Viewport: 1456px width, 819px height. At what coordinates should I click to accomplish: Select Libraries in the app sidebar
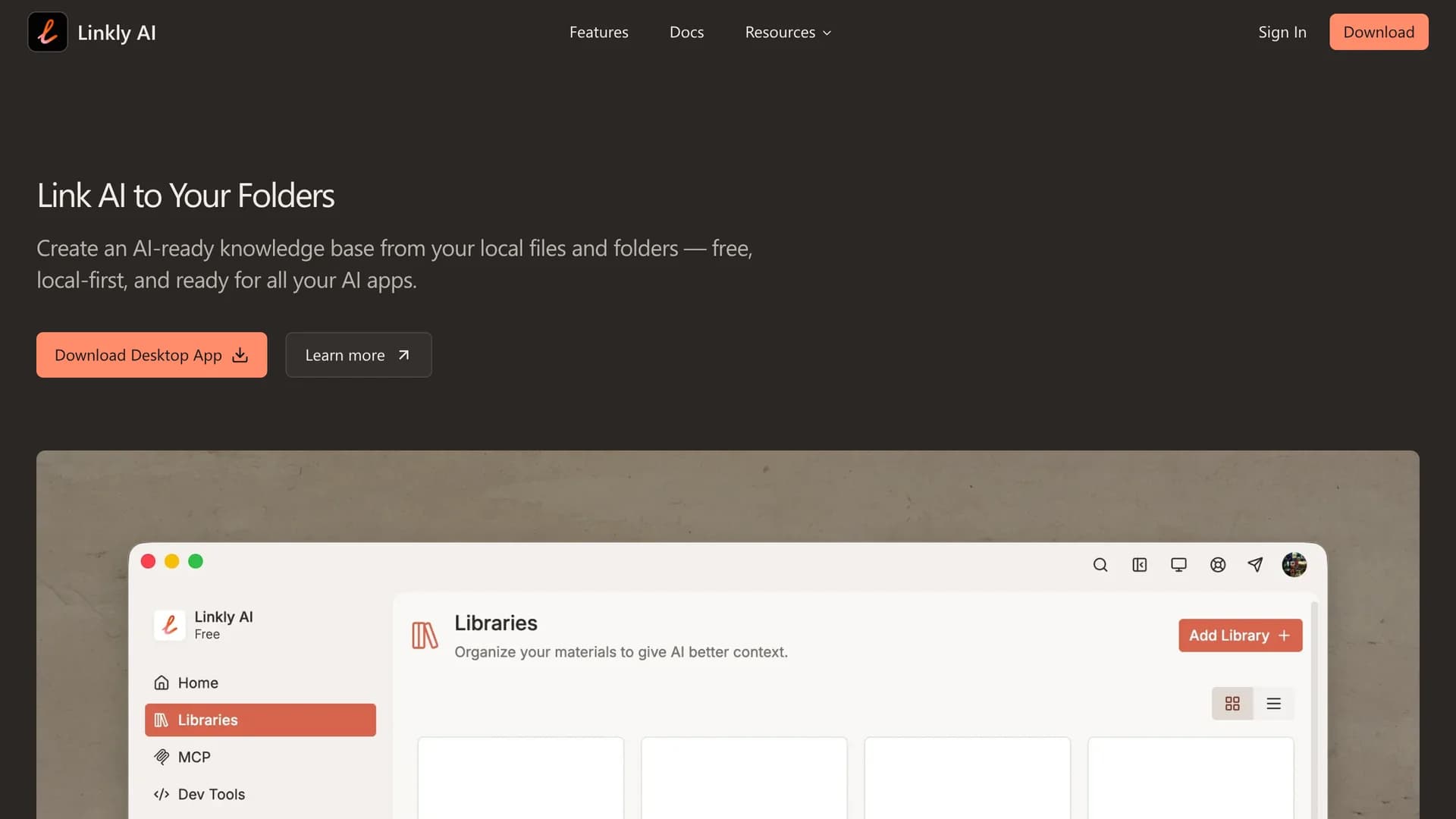(x=260, y=720)
